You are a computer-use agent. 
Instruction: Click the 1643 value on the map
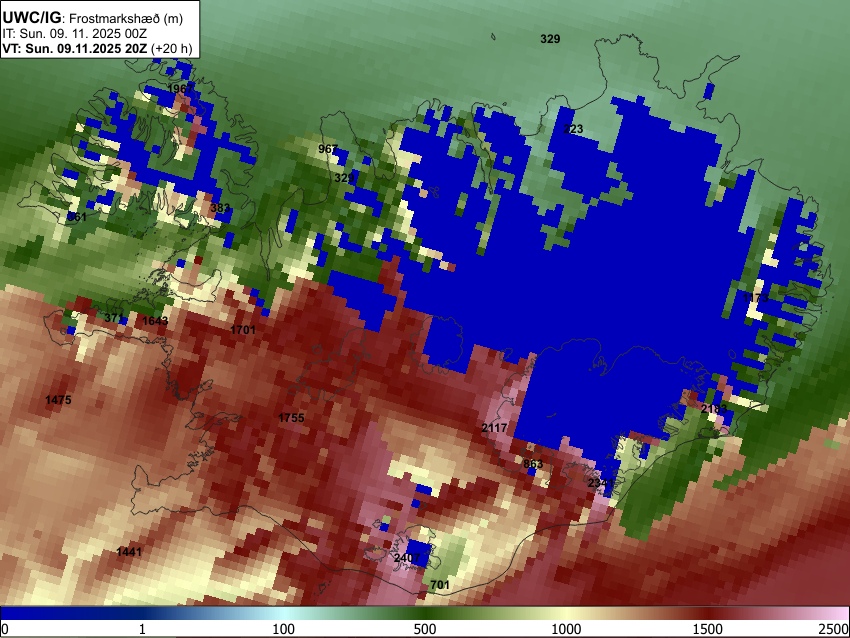(x=155, y=320)
